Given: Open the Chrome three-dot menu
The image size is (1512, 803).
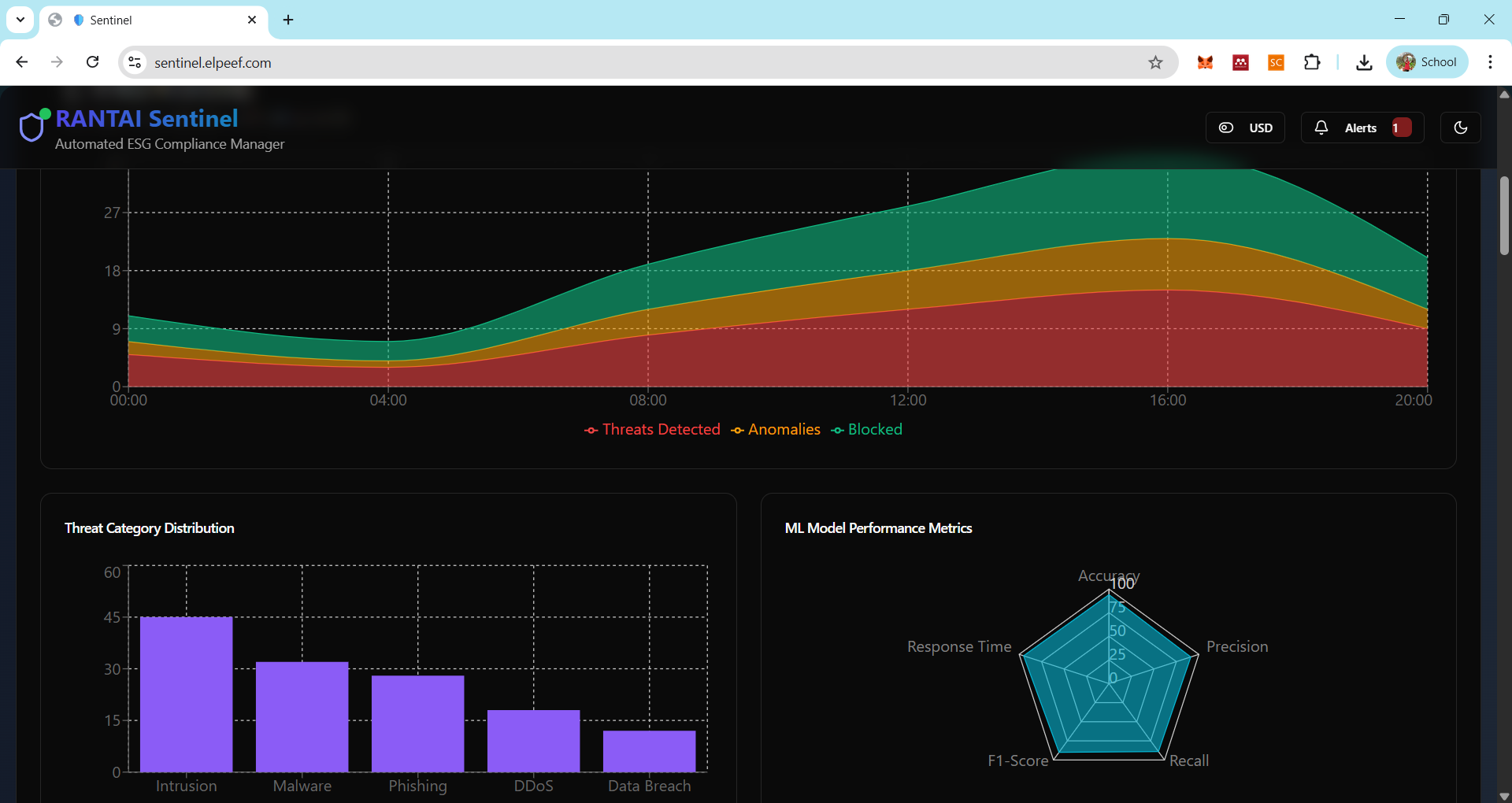Looking at the screenshot, I should click(1490, 62).
